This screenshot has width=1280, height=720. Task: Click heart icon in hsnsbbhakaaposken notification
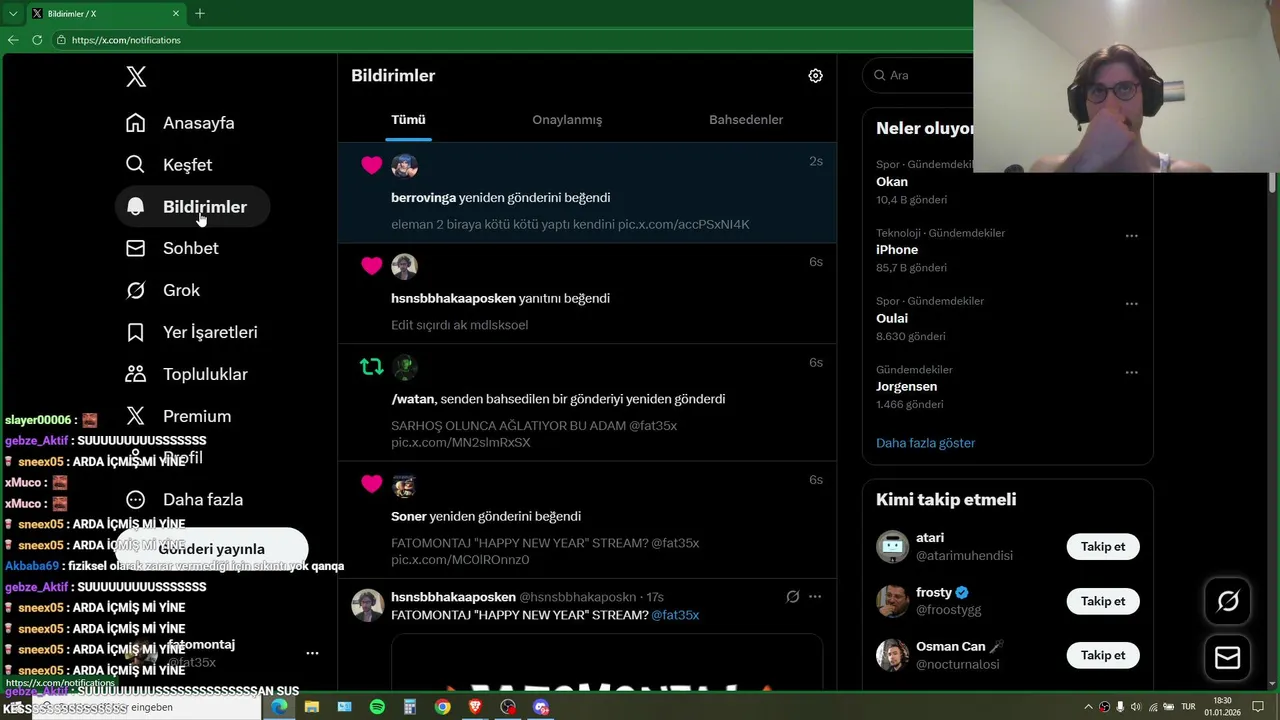pos(371,266)
